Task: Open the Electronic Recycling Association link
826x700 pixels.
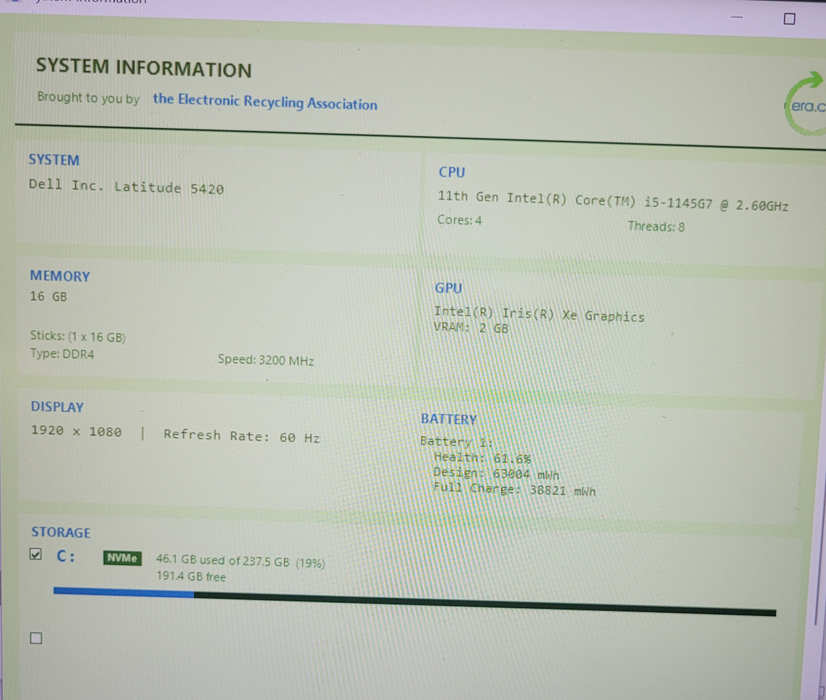Action: click(265, 101)
